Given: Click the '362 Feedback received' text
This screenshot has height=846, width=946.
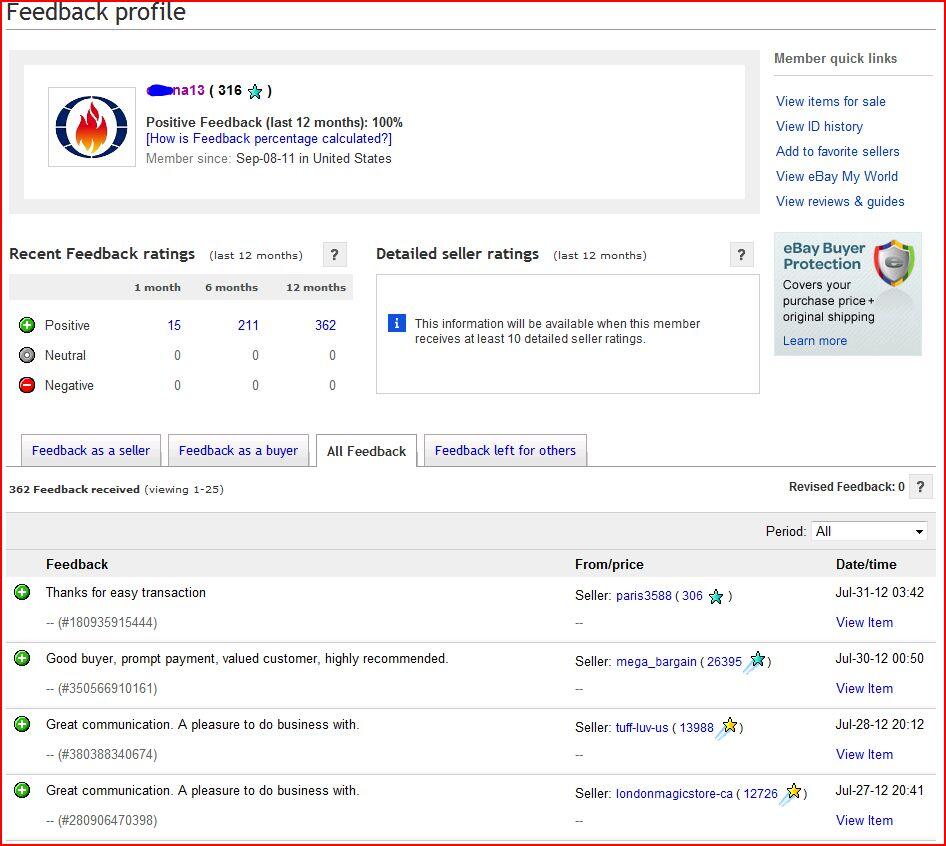Looking at the screenshot, I should pos(74,489).
